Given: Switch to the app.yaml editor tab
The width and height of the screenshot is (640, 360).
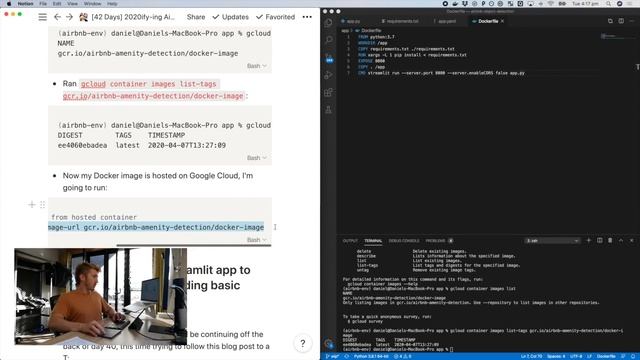Looking at the screenshot, I should [445, 21].
